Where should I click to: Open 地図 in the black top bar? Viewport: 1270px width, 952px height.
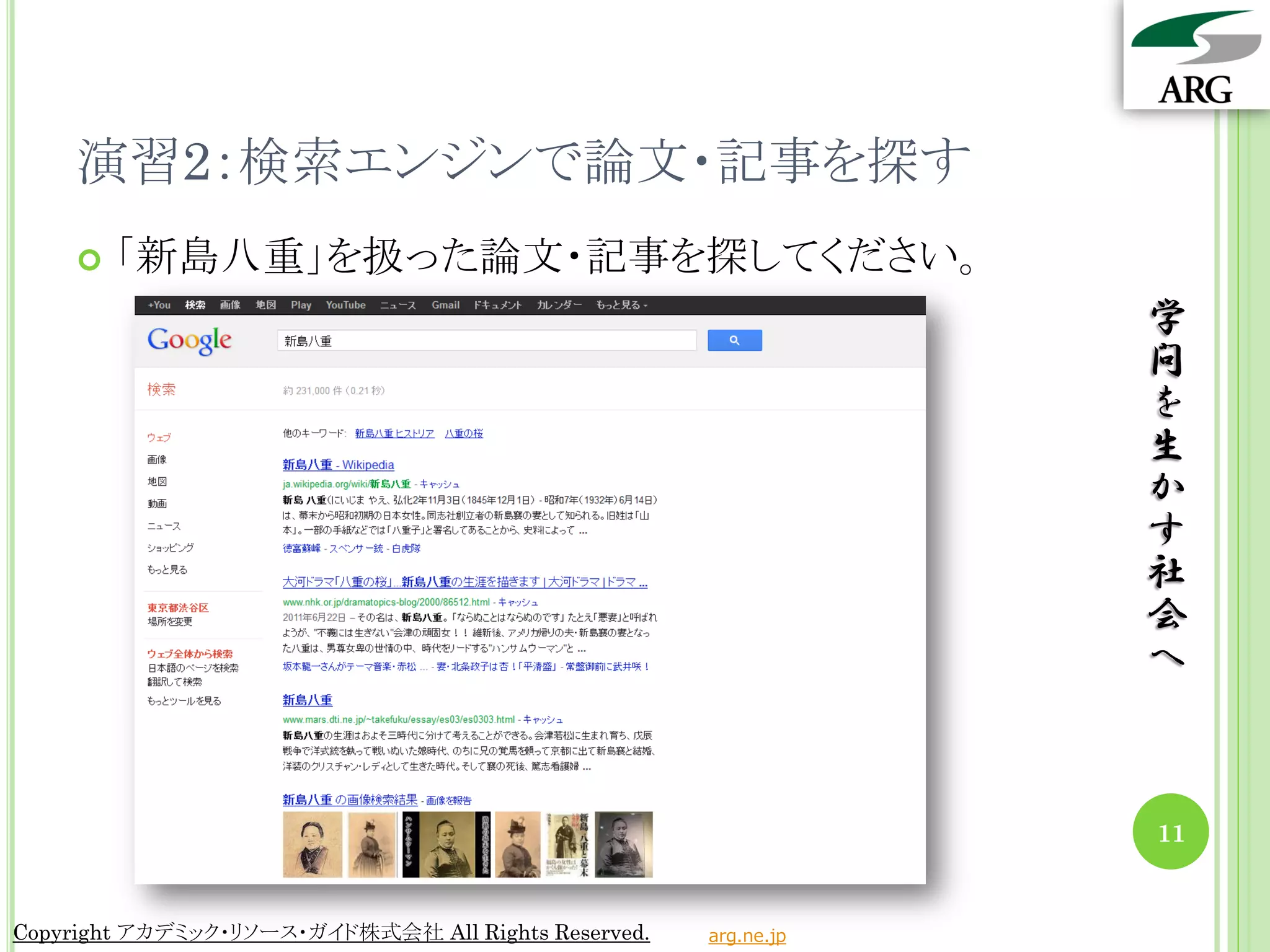[265, 305]
